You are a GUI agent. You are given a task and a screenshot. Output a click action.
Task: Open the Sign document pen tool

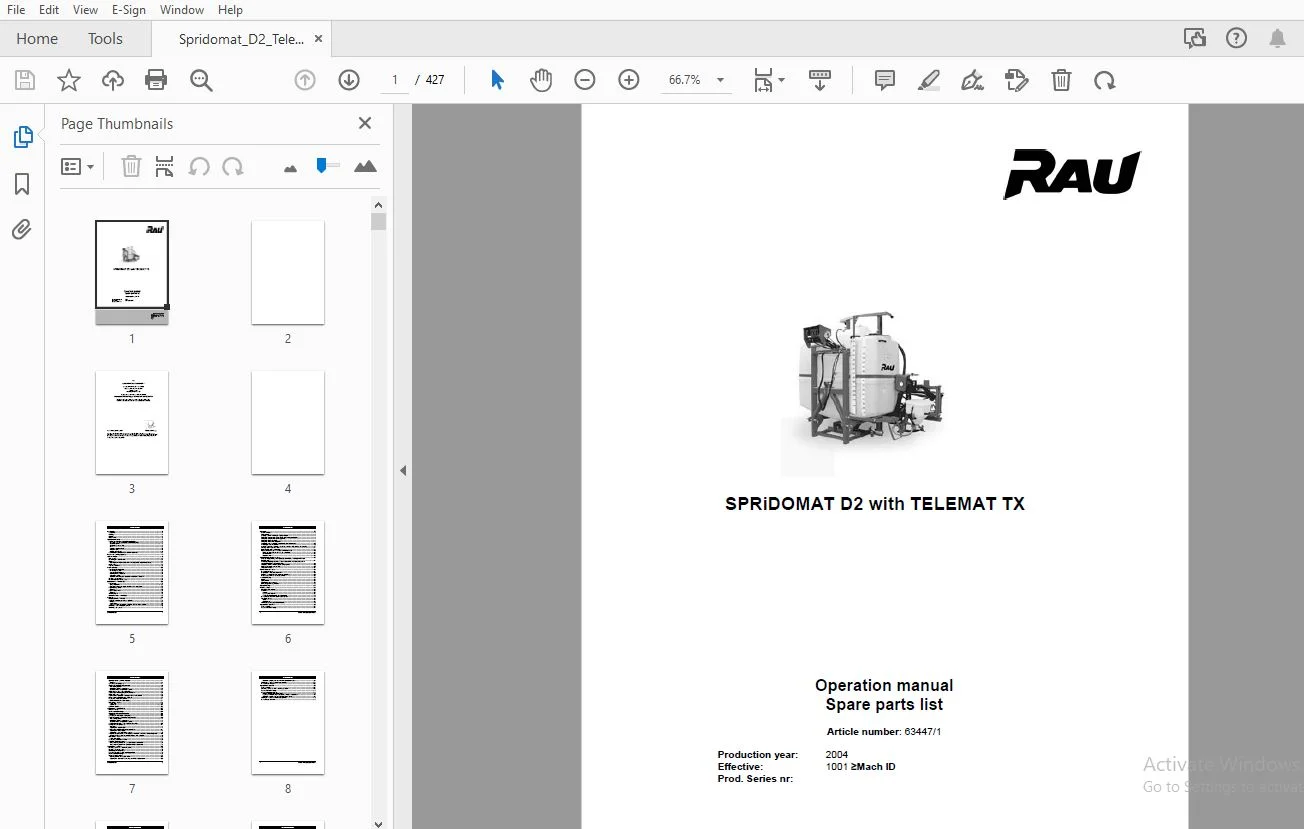click(972, 80)
